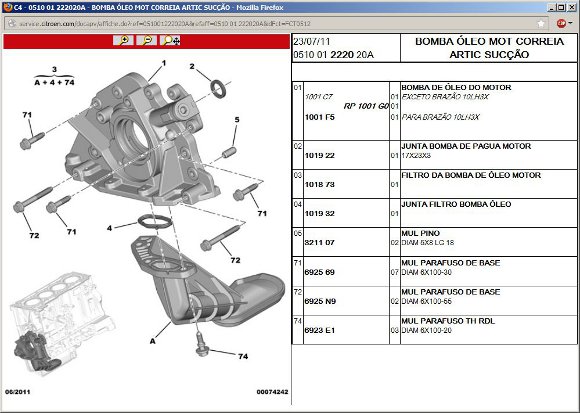Click diagram label 2 near the seal ring
This screenshot has height=413, width=580.
click(x=192, y=67)
